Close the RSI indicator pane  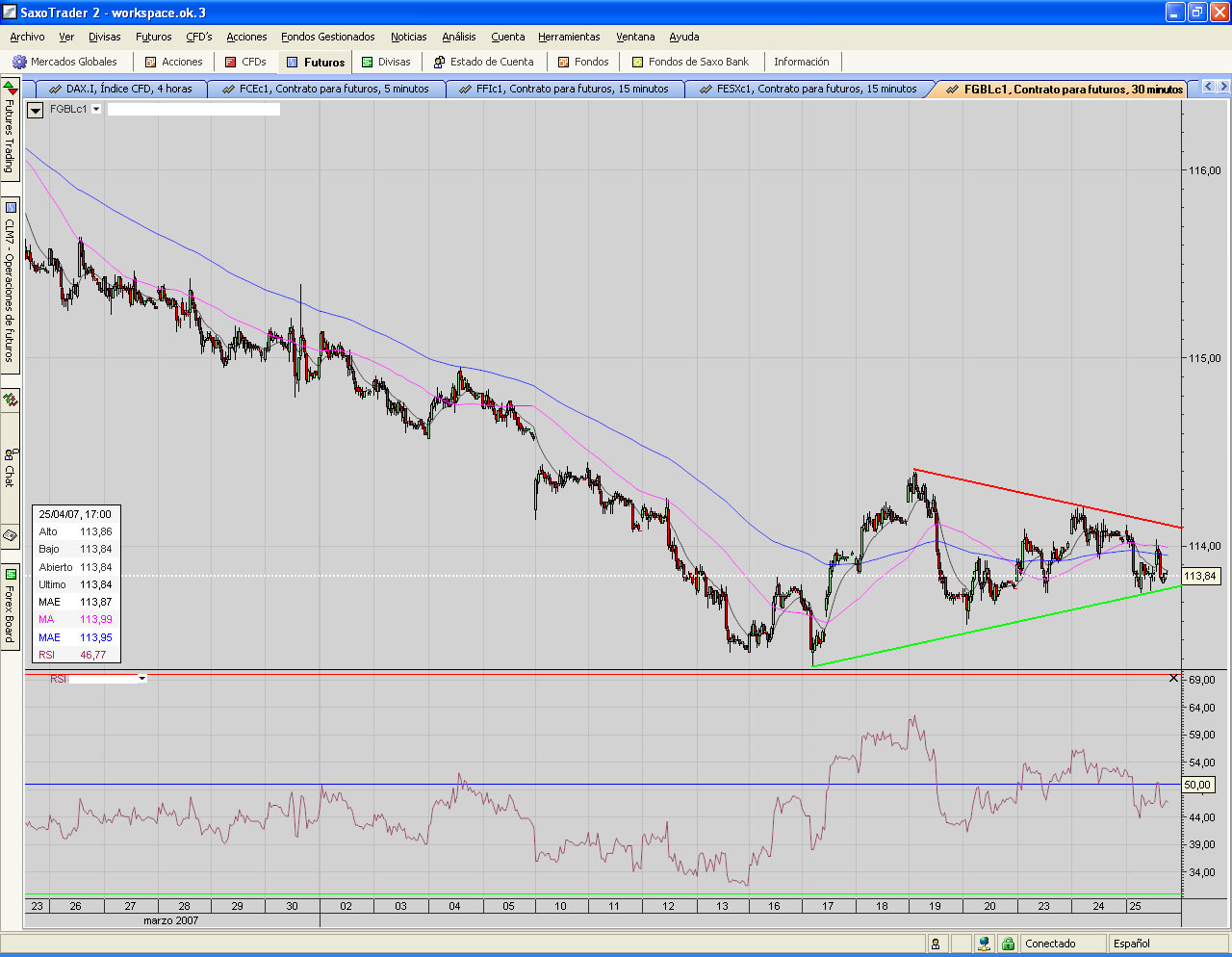pos(1173,679)
